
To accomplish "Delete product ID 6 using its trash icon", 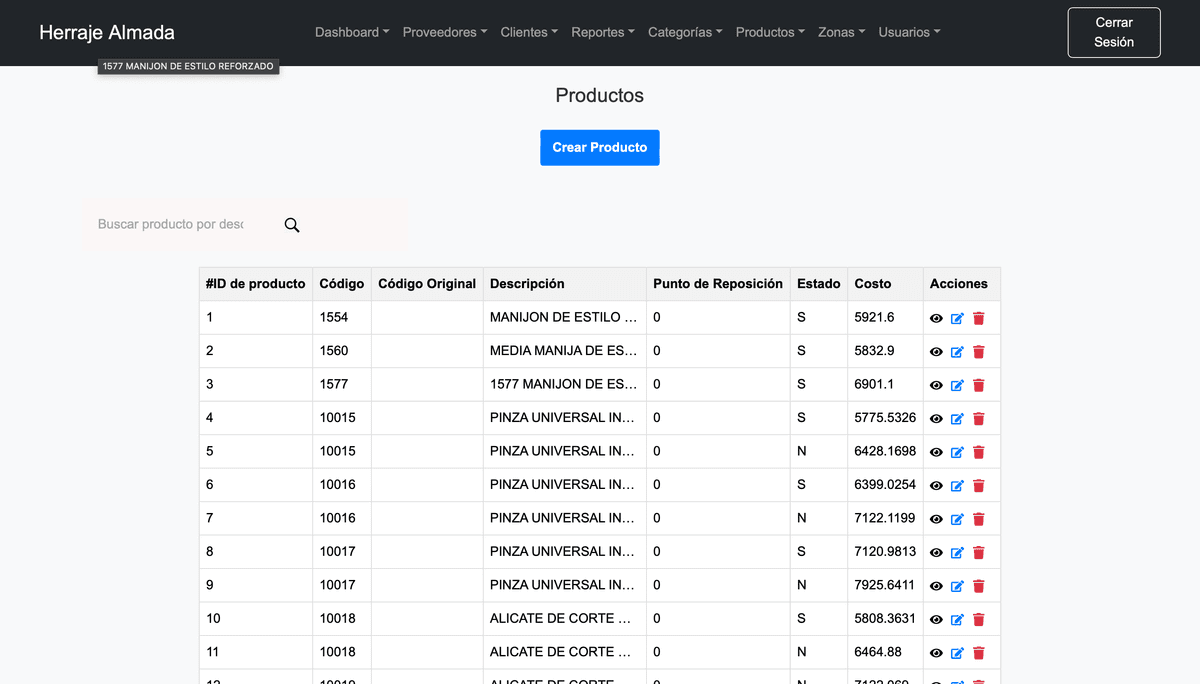I will (978, 485).
